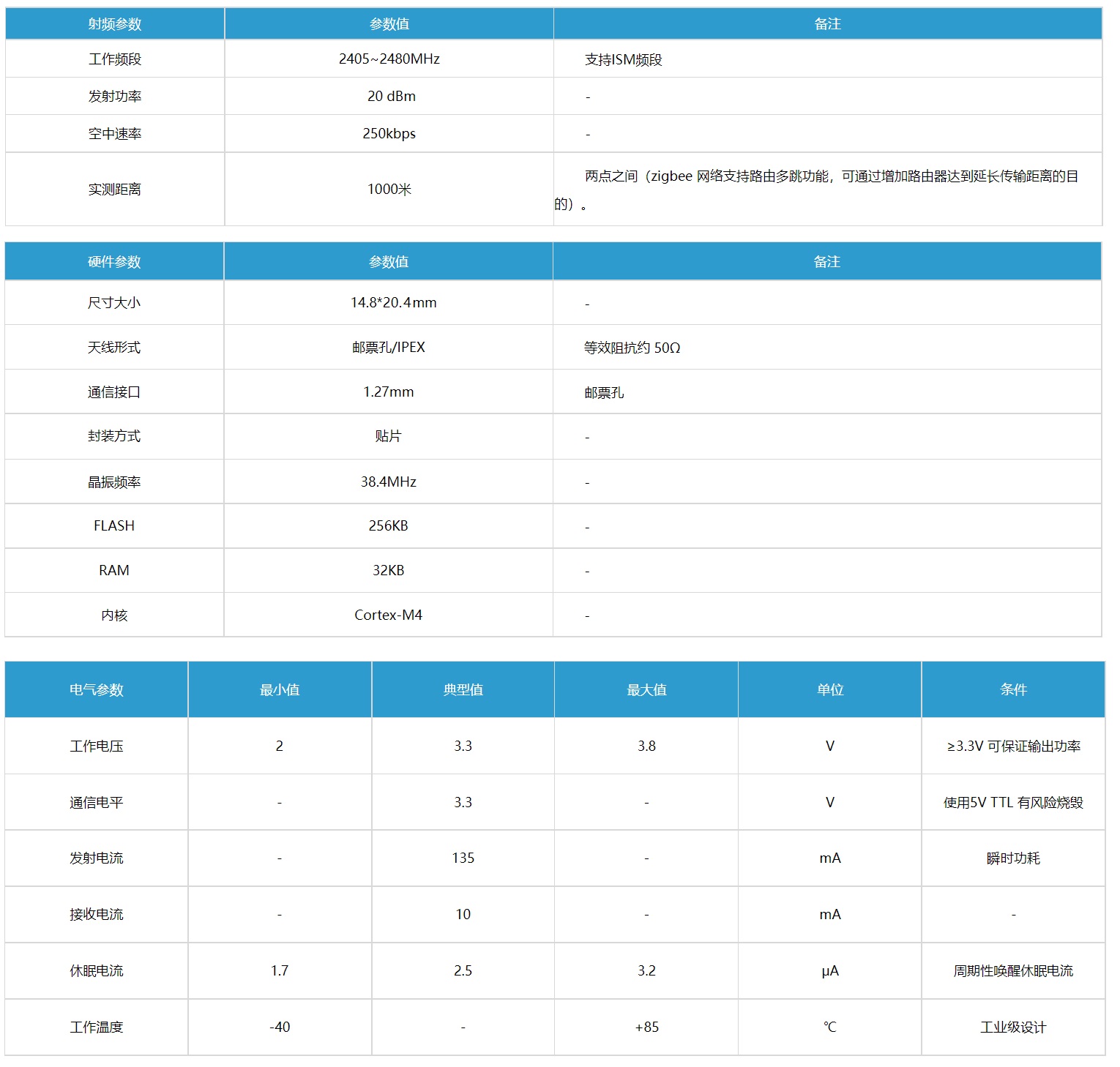Select the 10 receive current value
1120x1067 pixels.
[x=463, y=914]
